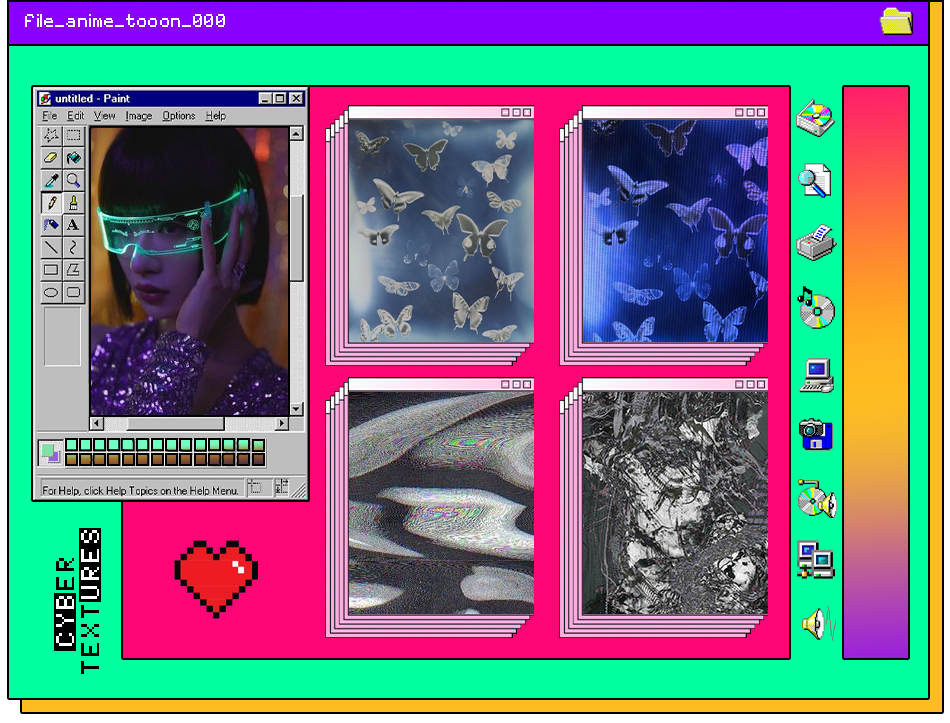Open the Image menu
This screenshot has height=723, width=950.
[x=139, y=116]
